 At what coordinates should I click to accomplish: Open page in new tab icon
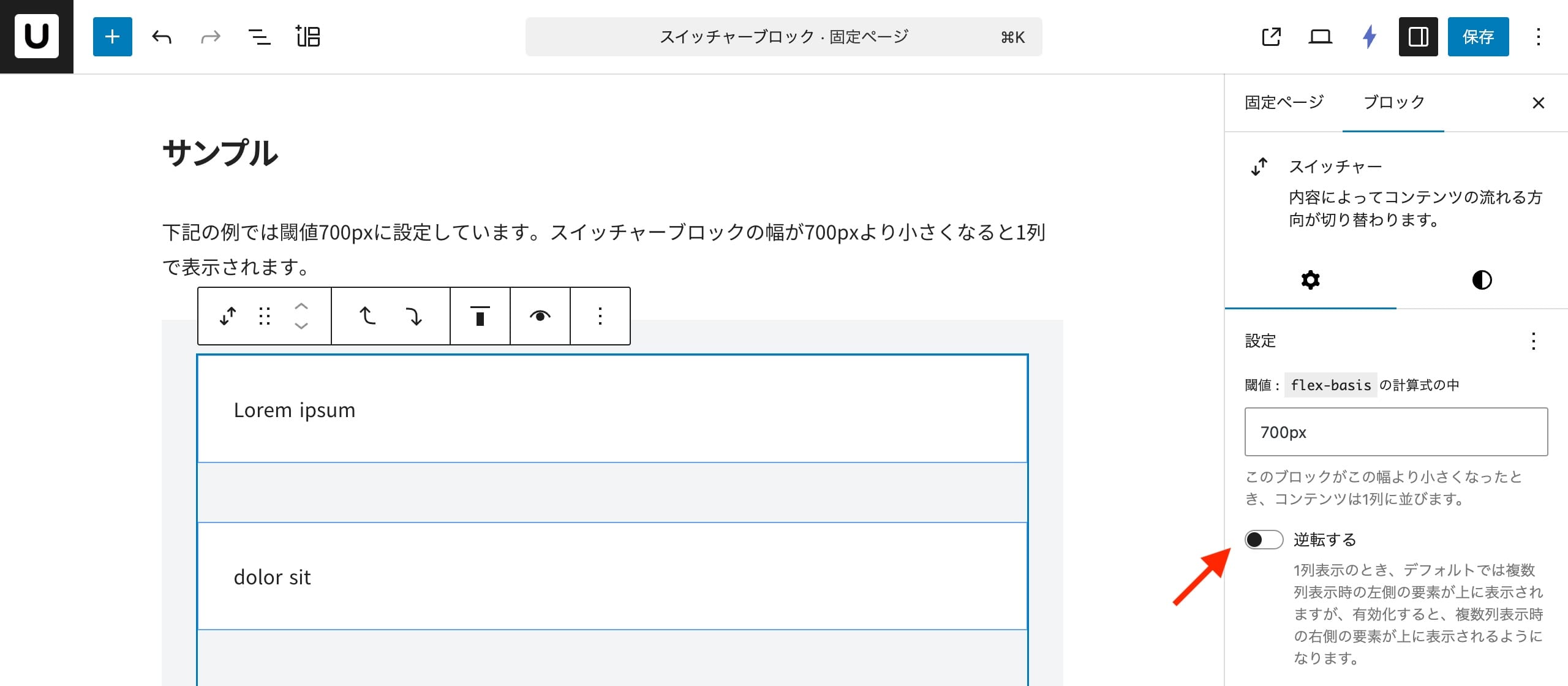click(x=1271, y=37)
